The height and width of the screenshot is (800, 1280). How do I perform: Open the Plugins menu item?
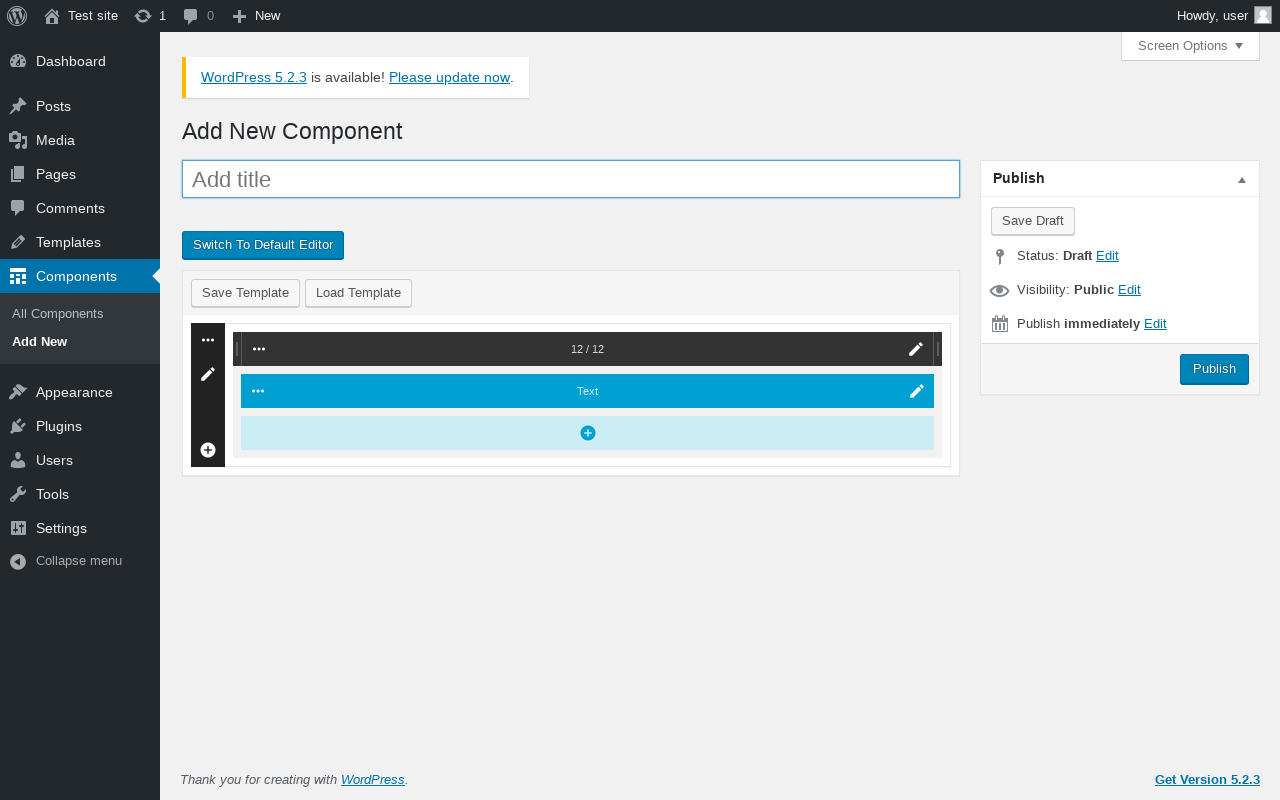click(x=80, y=426)
